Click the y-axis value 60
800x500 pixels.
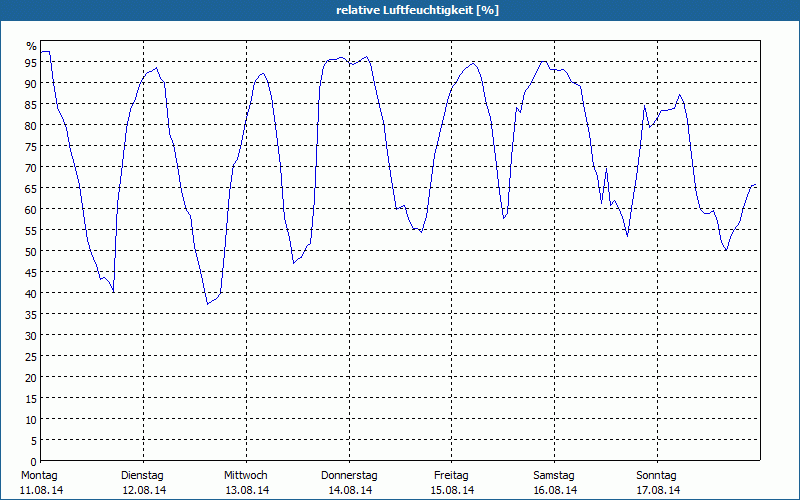pyautogui.click(x=31, y=209)
